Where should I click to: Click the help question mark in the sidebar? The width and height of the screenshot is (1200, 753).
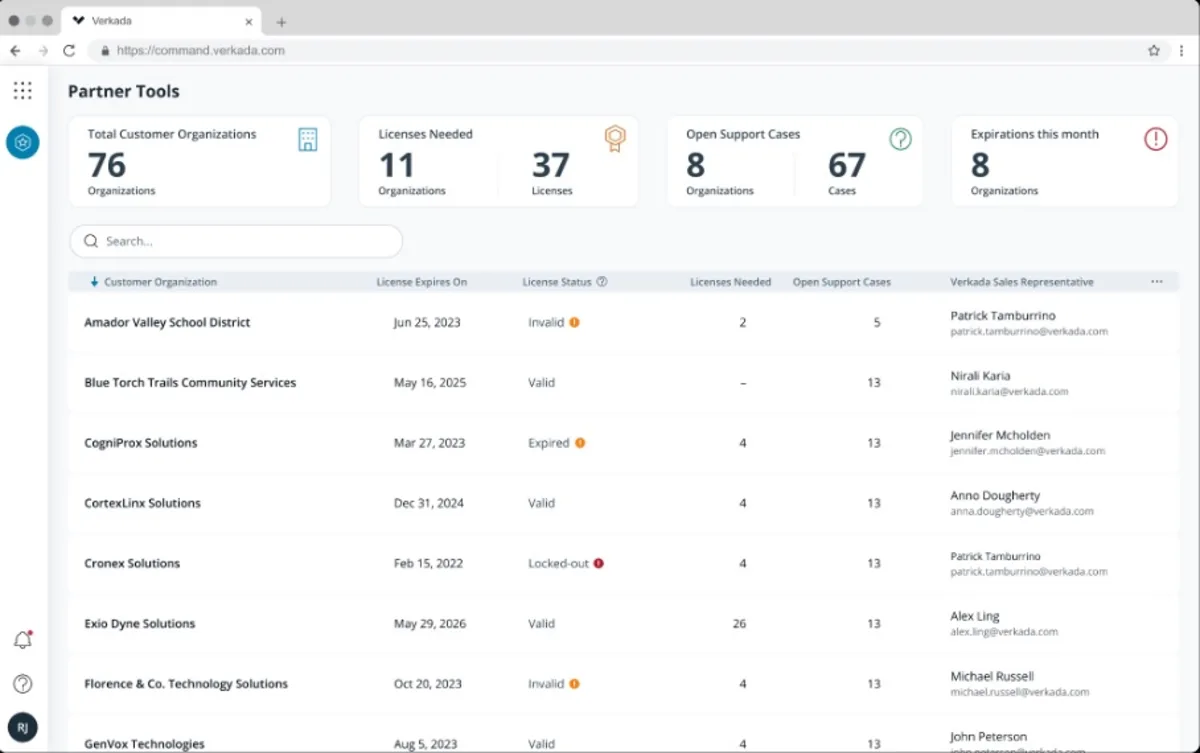click(22, 684)
